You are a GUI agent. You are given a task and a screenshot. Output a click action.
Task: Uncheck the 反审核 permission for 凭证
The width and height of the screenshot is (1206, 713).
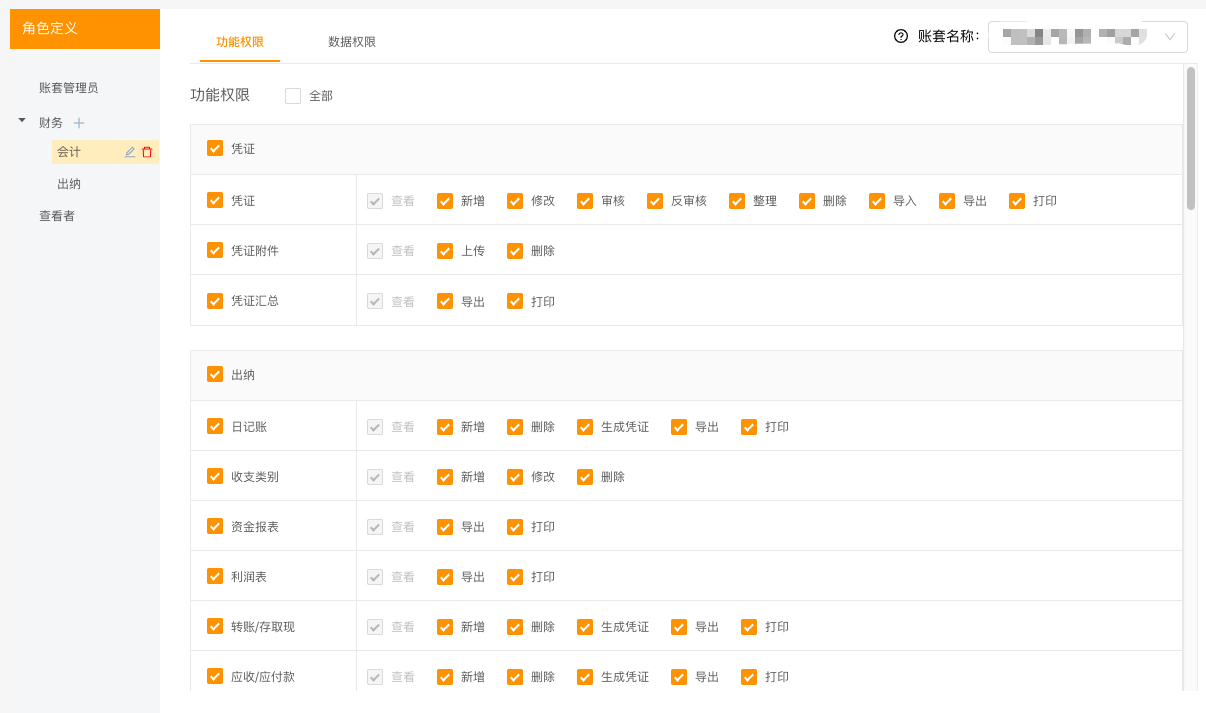point(655,200)
